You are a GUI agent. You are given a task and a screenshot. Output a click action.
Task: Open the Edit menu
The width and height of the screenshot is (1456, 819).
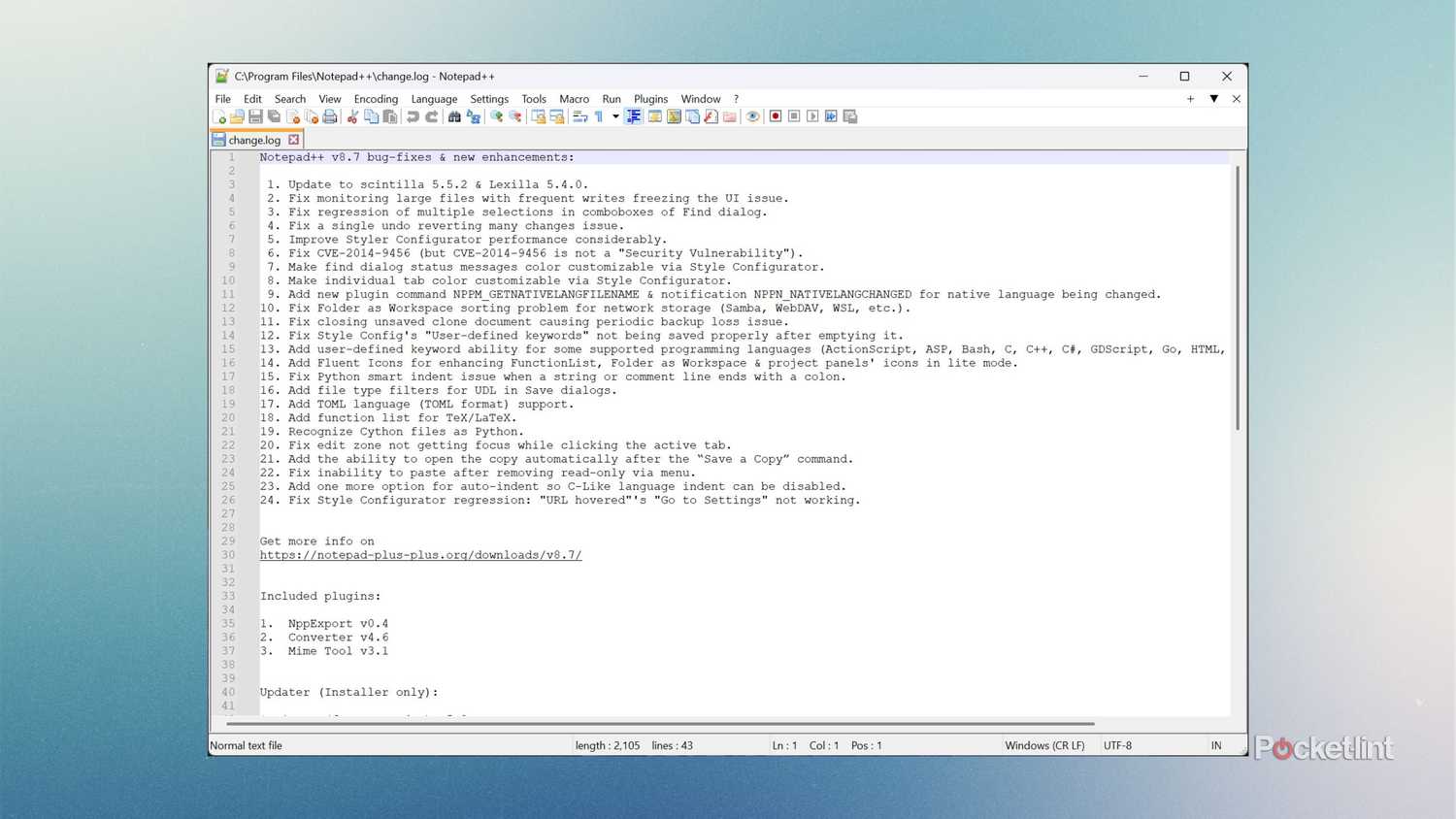coord(252,99)
